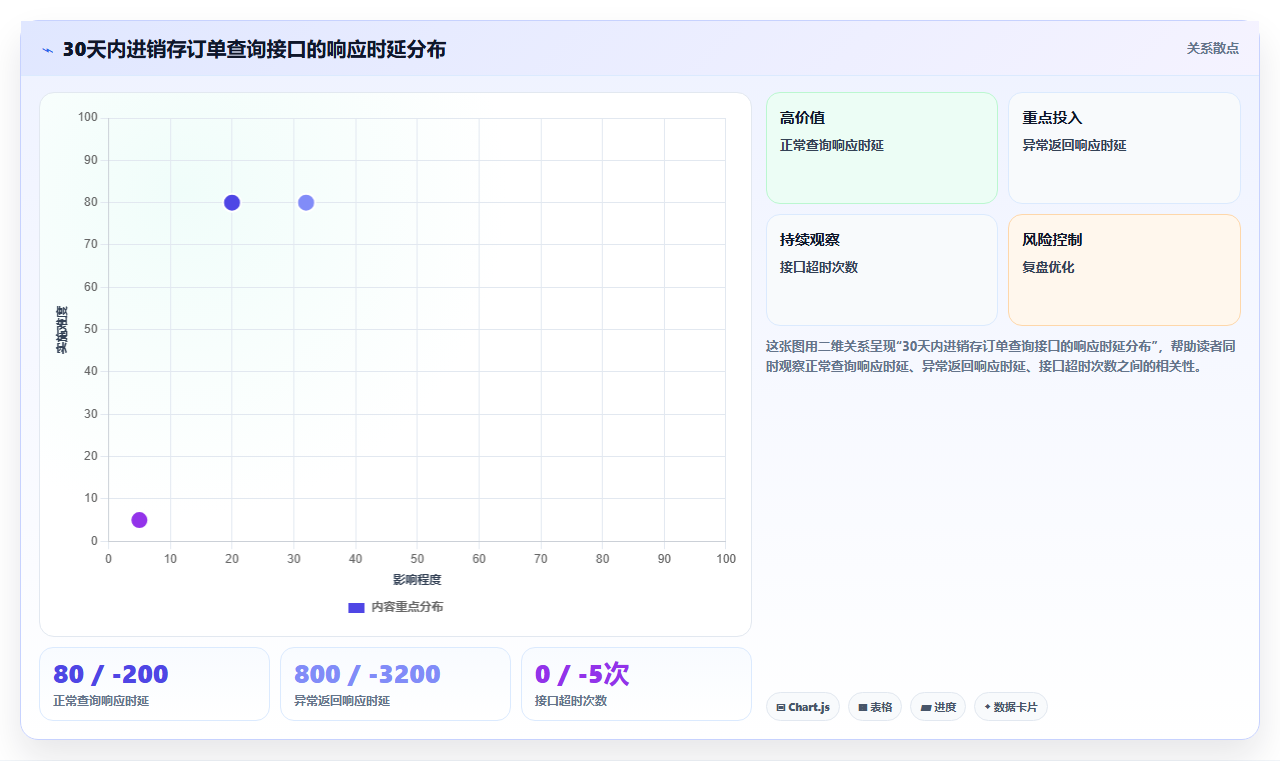
Task: Click the description paragraph starting 这张图用二维关系
Action: click(x=1002, y=356)
